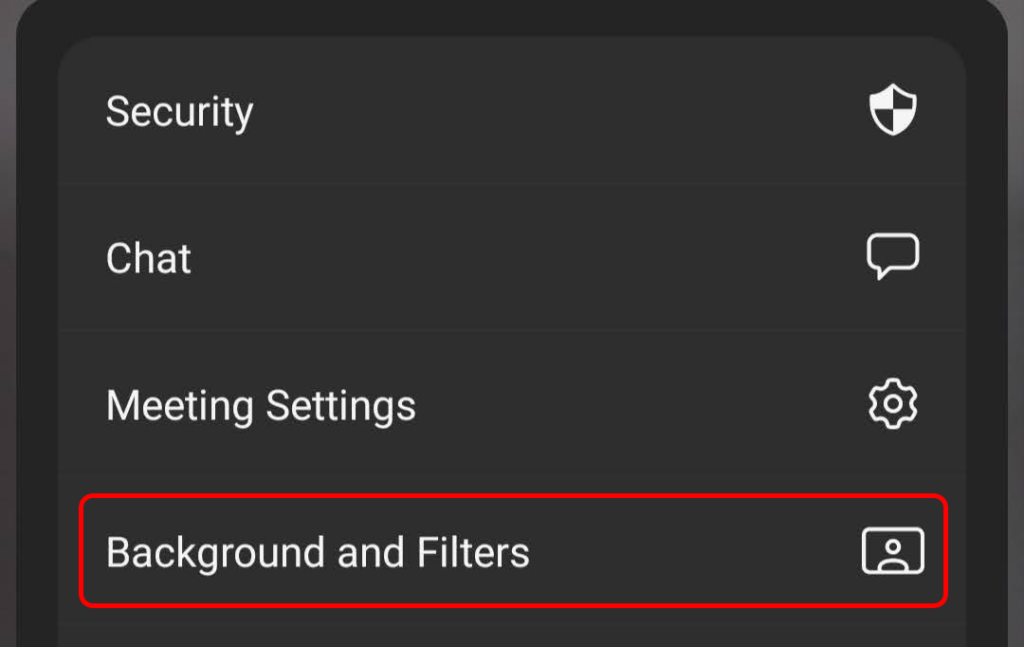This screenshot has width=1024, height=647.
Task: Select the Background and Filters option
Action: coord(318,552)
